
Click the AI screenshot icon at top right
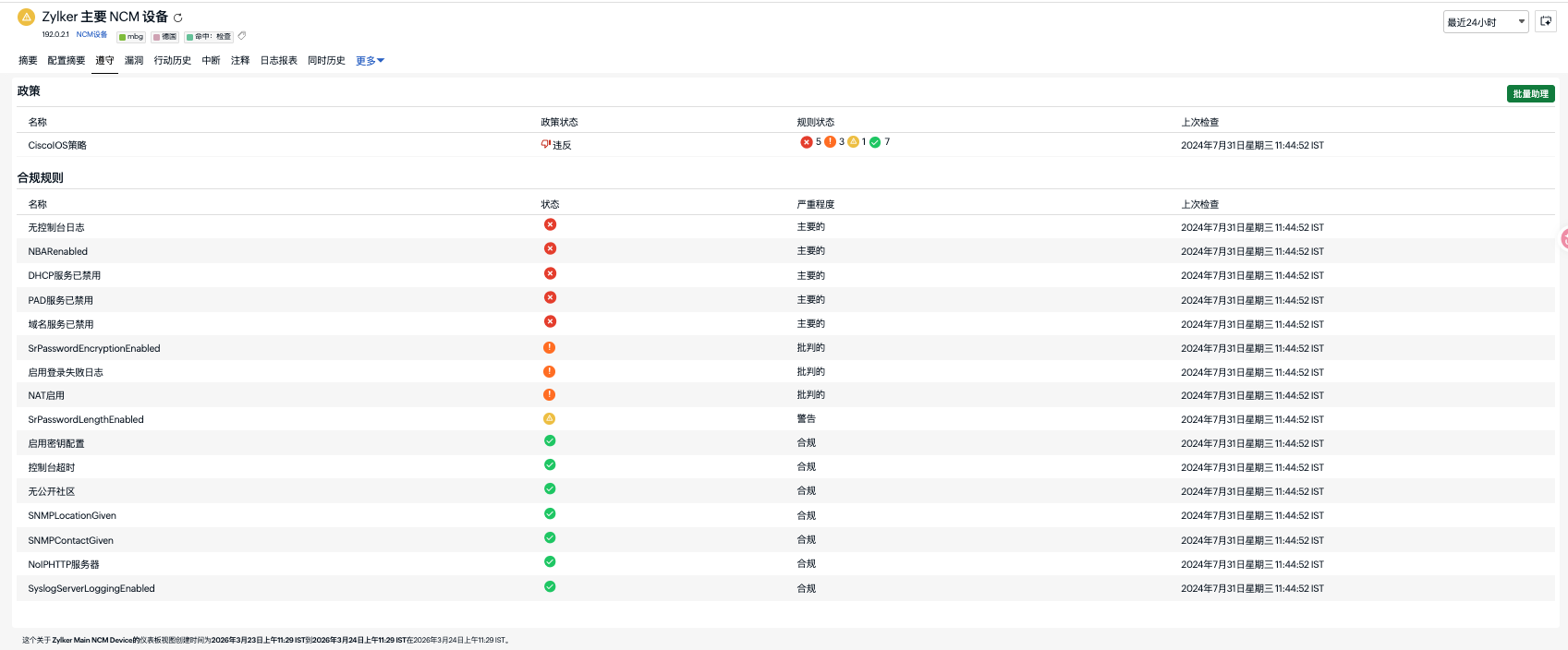click(1546, 21)
